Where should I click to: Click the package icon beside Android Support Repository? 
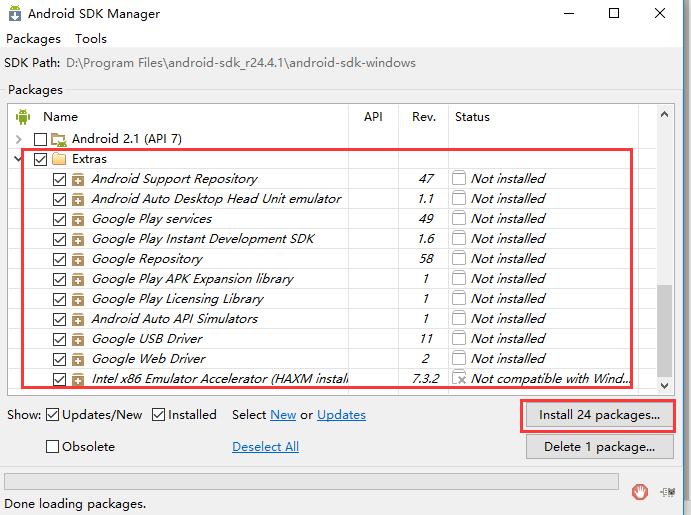pos(78,179)
